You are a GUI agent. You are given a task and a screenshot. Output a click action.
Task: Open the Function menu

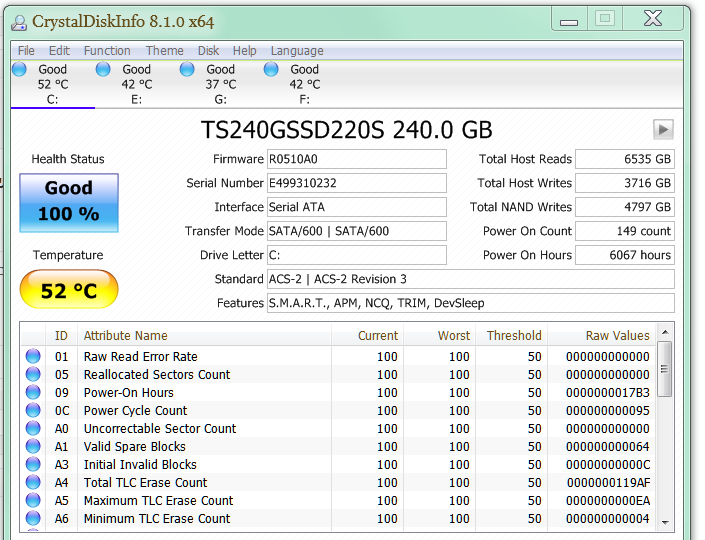coord(107,50)
